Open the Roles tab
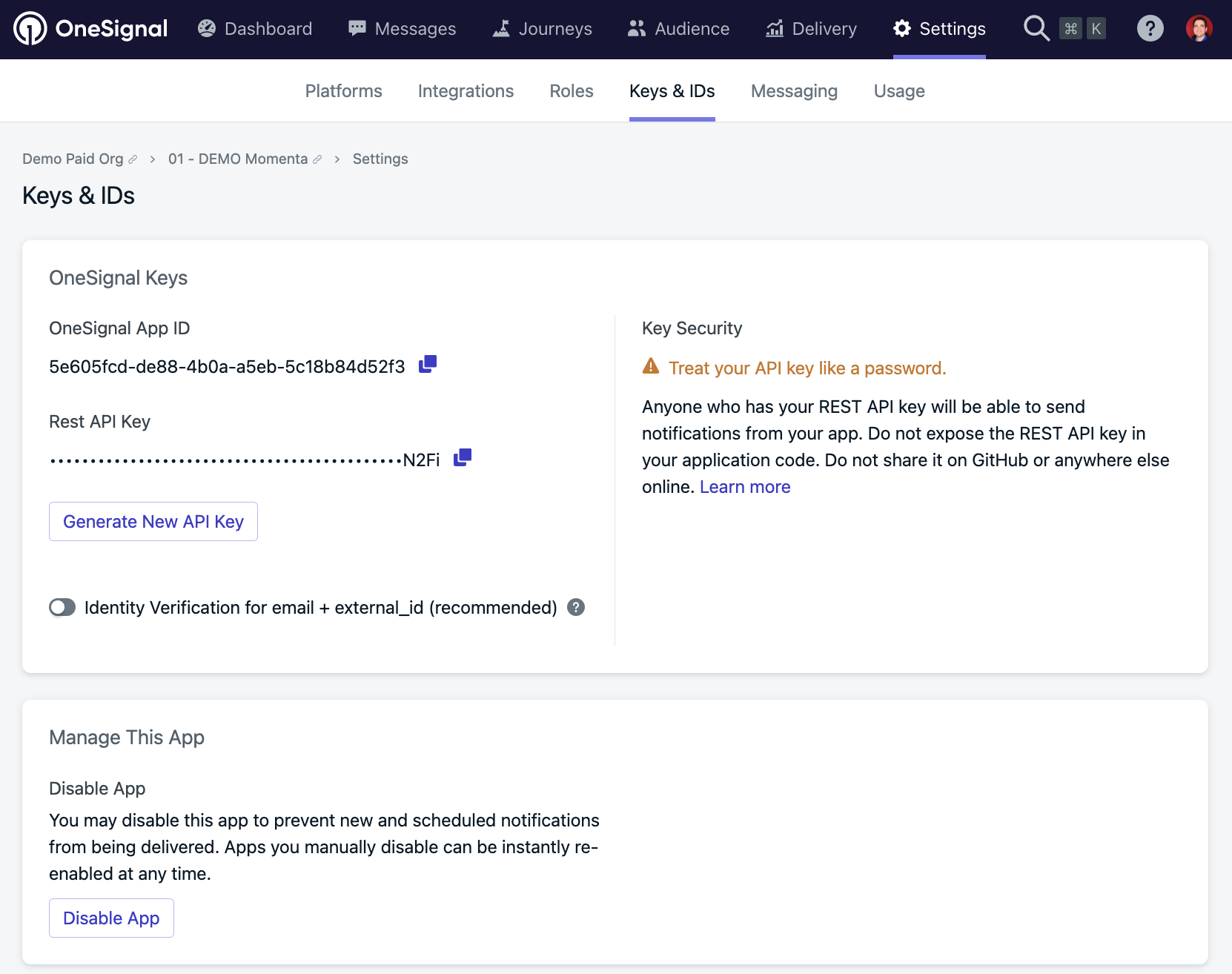This screenshot has height=974, width=1232. (x=572, y=91)
